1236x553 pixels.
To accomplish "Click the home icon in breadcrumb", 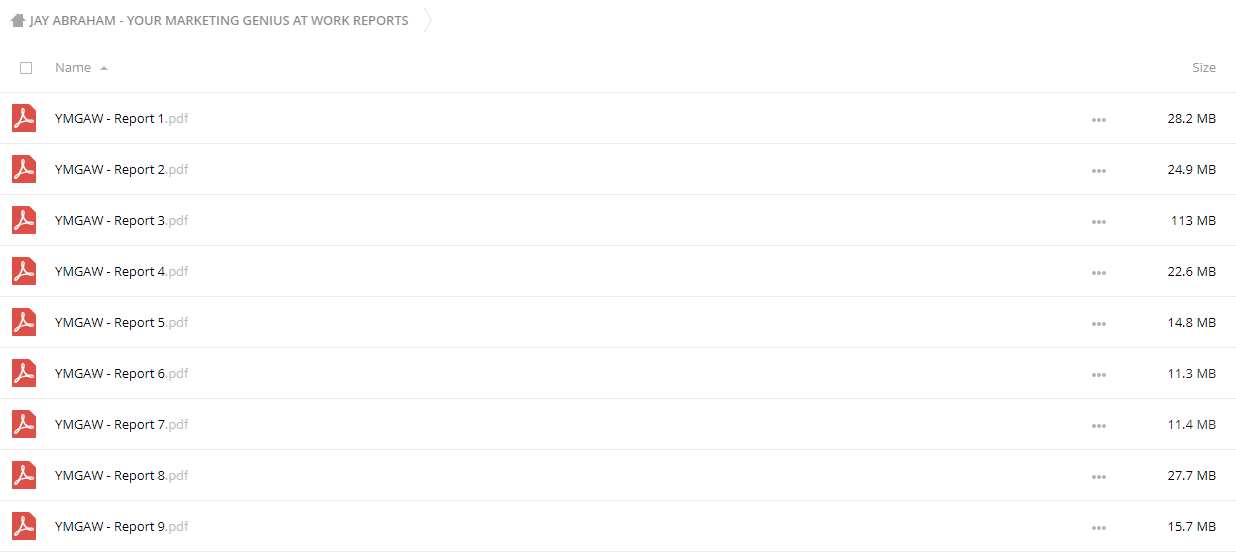I will pos(17,20).
